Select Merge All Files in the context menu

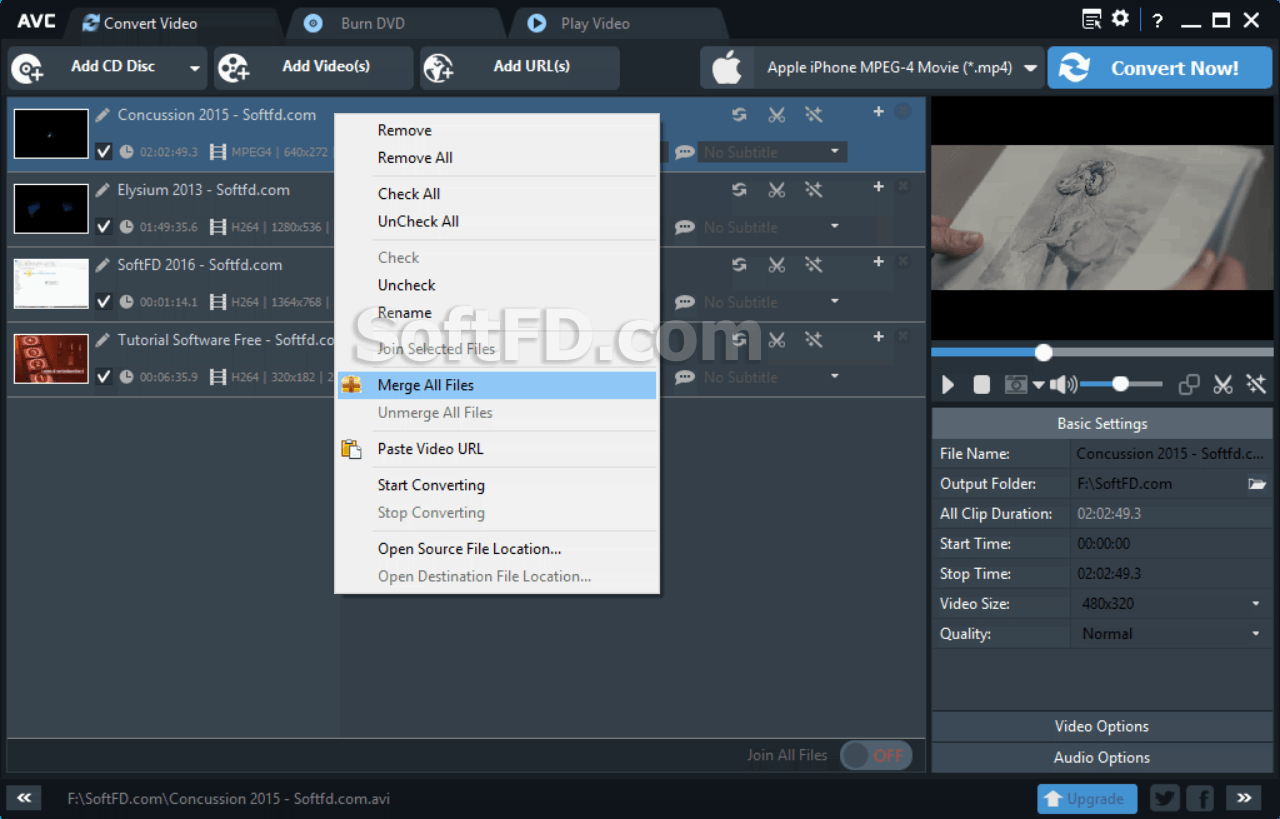click(x=497, y=385)
